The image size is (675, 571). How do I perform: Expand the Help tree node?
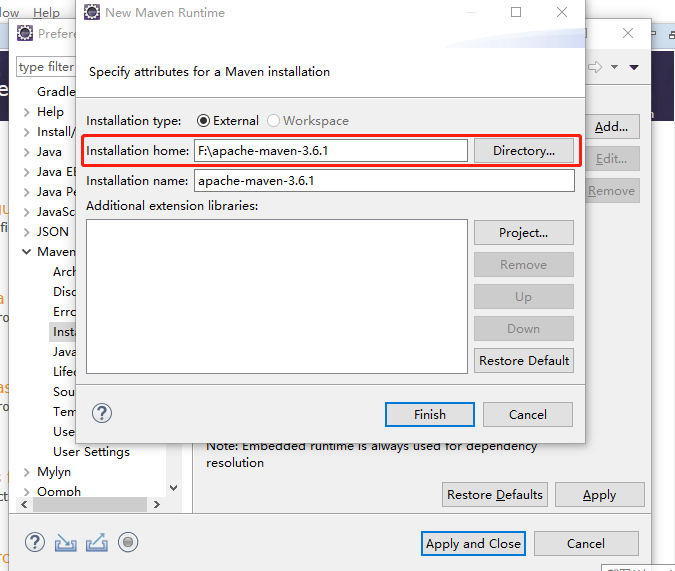click(x=27, y=112)
